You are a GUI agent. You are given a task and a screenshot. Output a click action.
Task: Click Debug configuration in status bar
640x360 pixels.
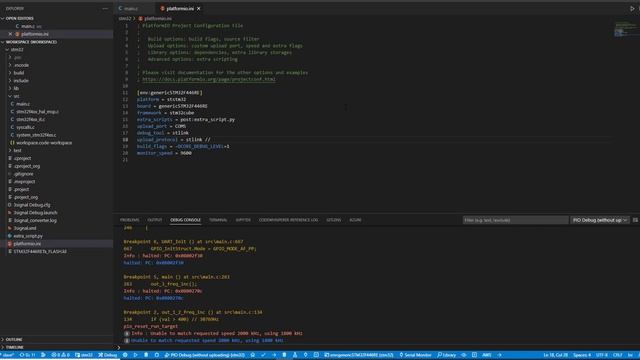click(x=108, y=355)
